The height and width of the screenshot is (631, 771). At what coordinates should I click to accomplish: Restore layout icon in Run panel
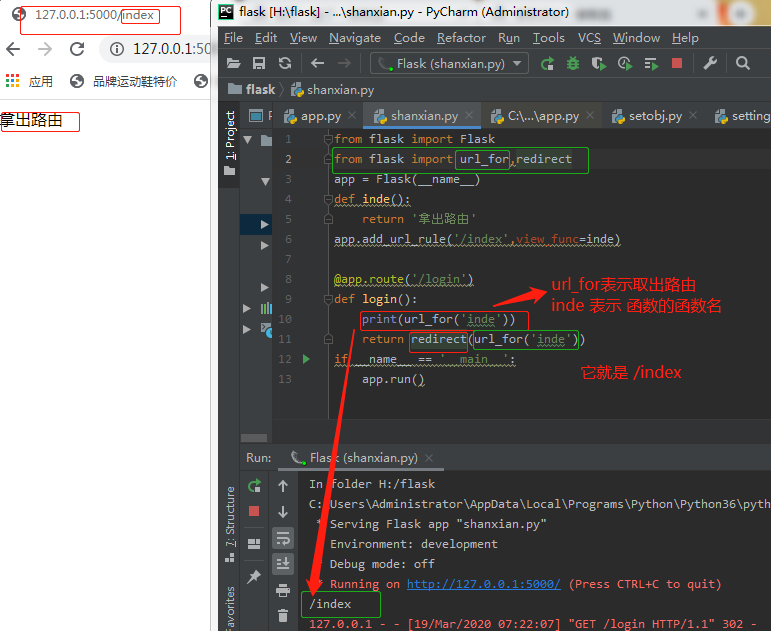(x=254, y=543)
